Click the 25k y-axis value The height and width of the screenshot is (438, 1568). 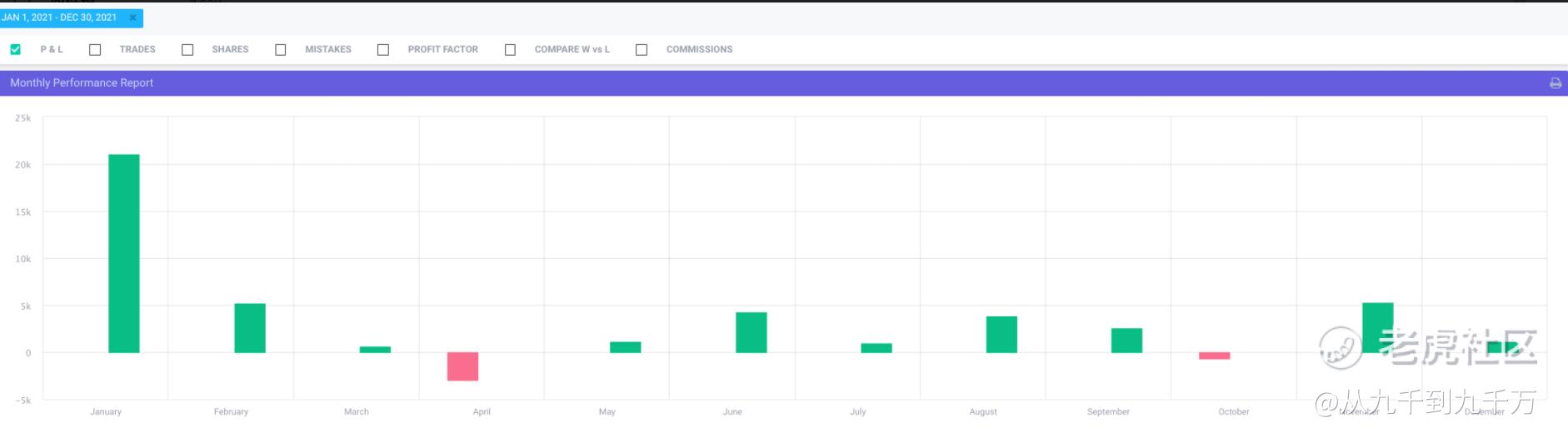pos(23,118)
